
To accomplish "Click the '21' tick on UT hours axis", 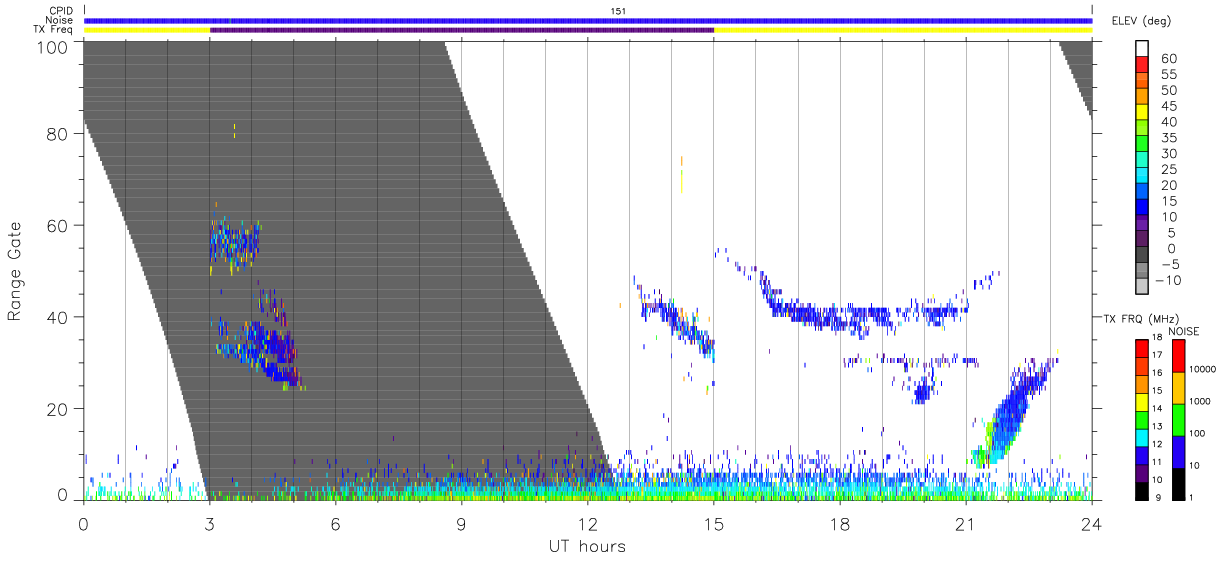I will pyautogui.click(x=966, y=523).
